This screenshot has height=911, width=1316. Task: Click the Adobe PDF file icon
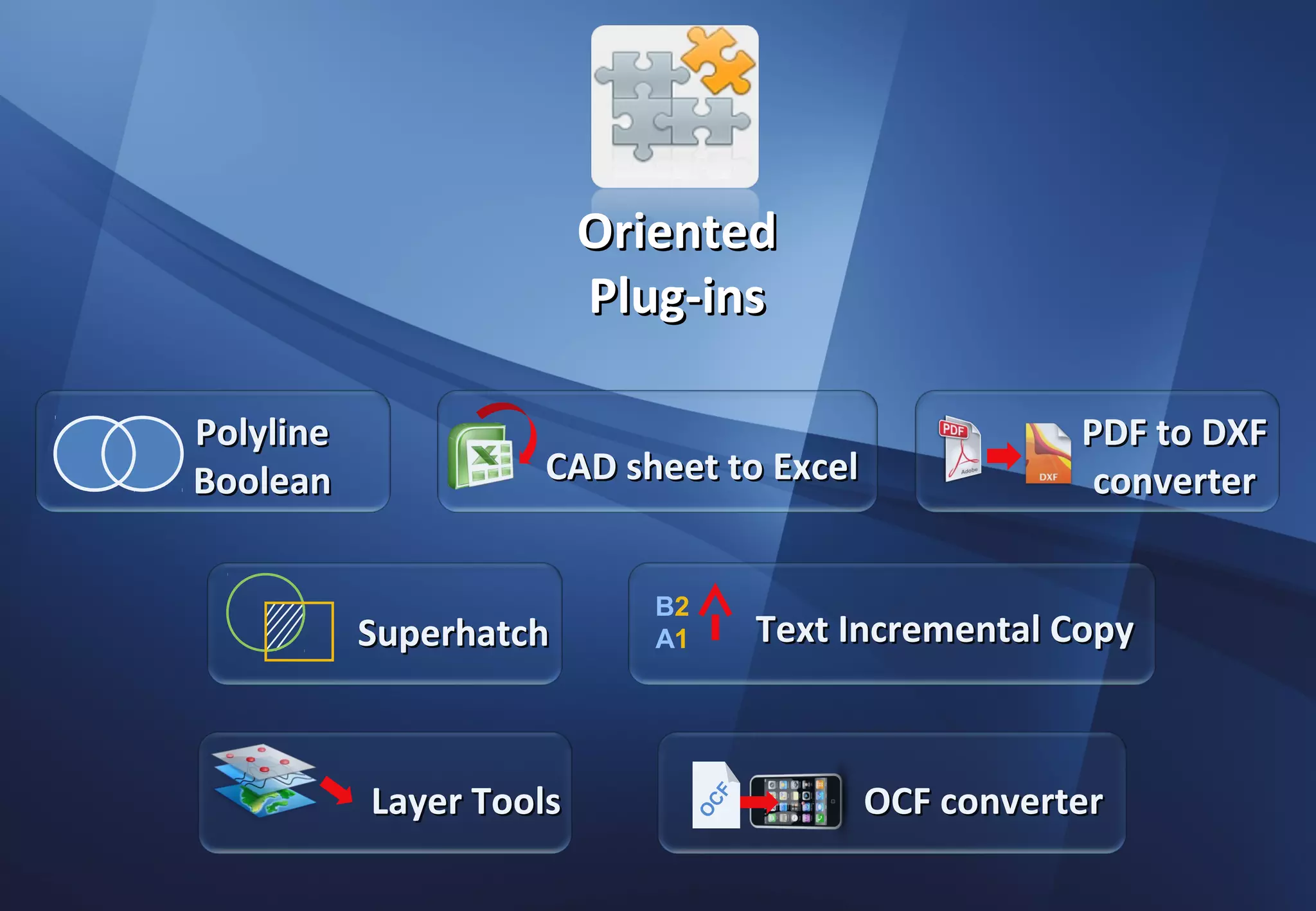click(961, 450)
